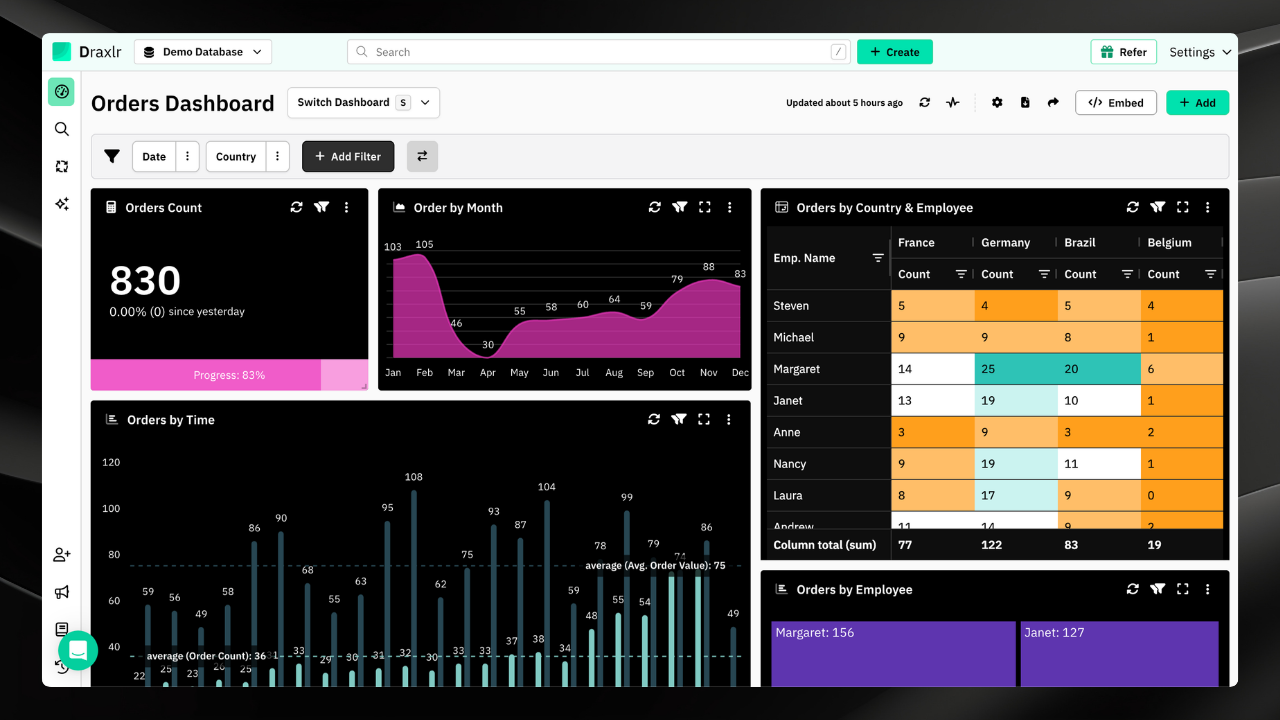
Task: Click the sparkles AI icon in sidebar
Action: pyautogui.click(x=61, y=203)
